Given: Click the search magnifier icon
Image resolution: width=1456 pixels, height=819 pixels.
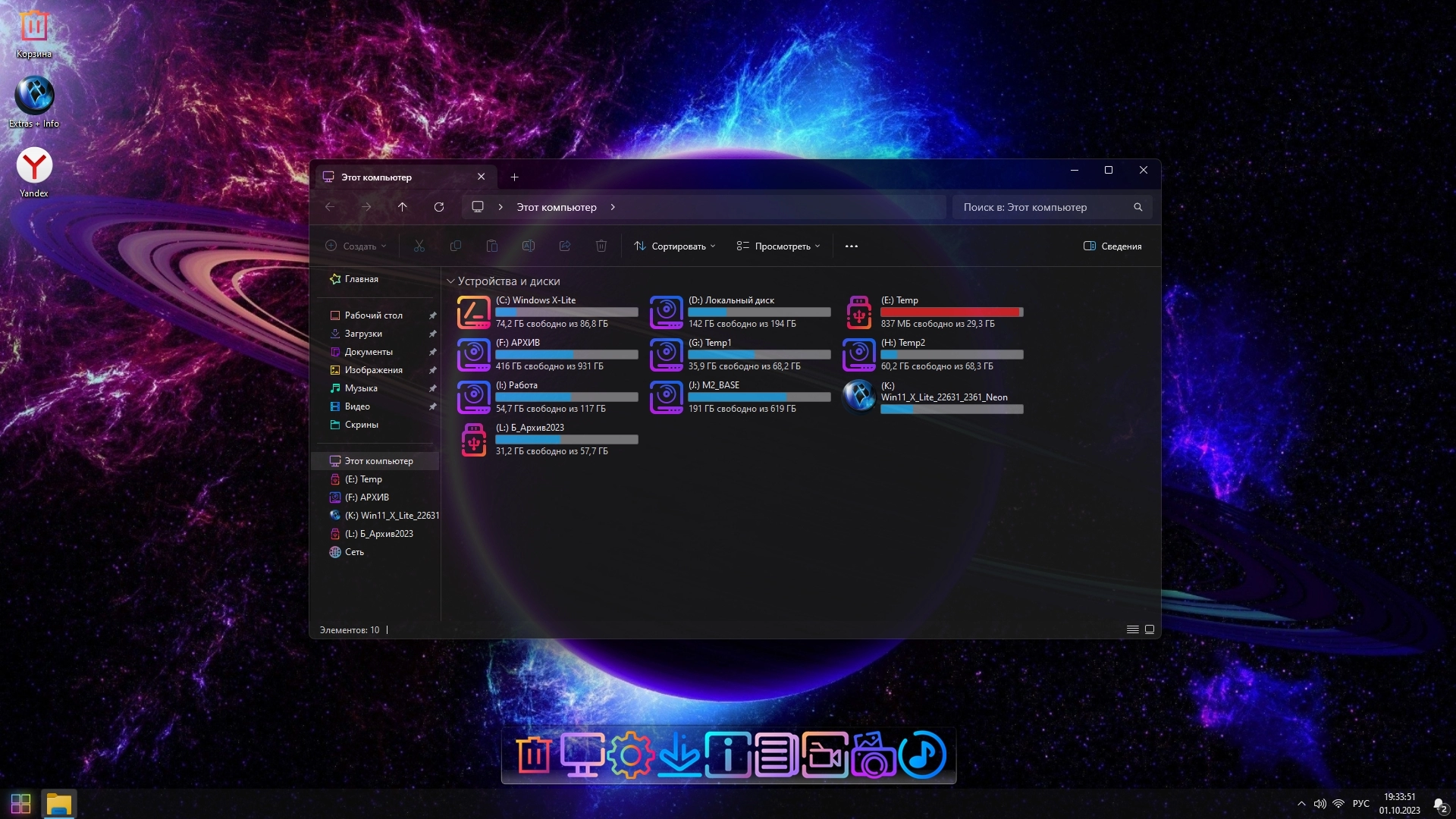Looking at the screenshot, I should 1137,207.
